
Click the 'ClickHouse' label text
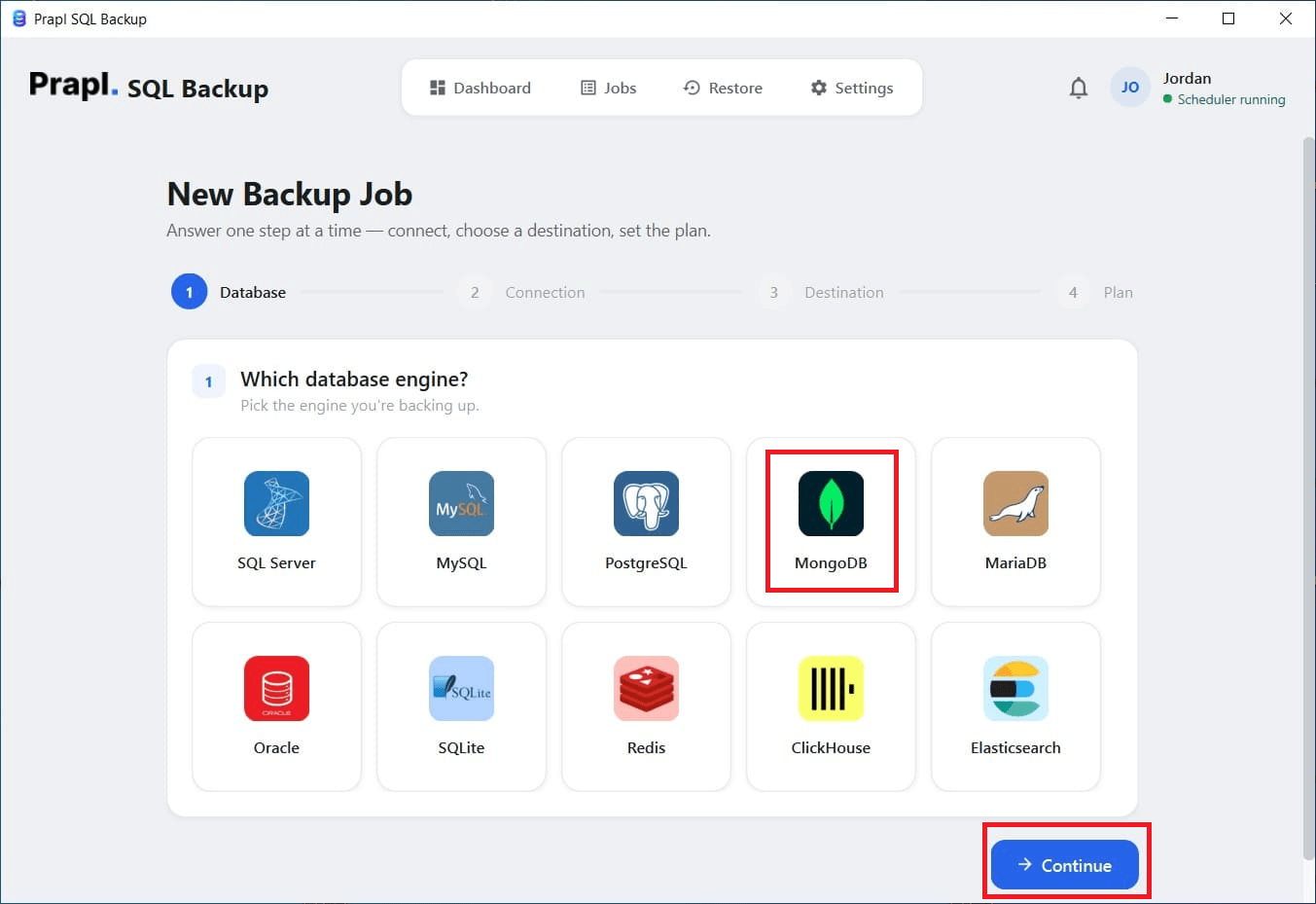tap(831, 747)
